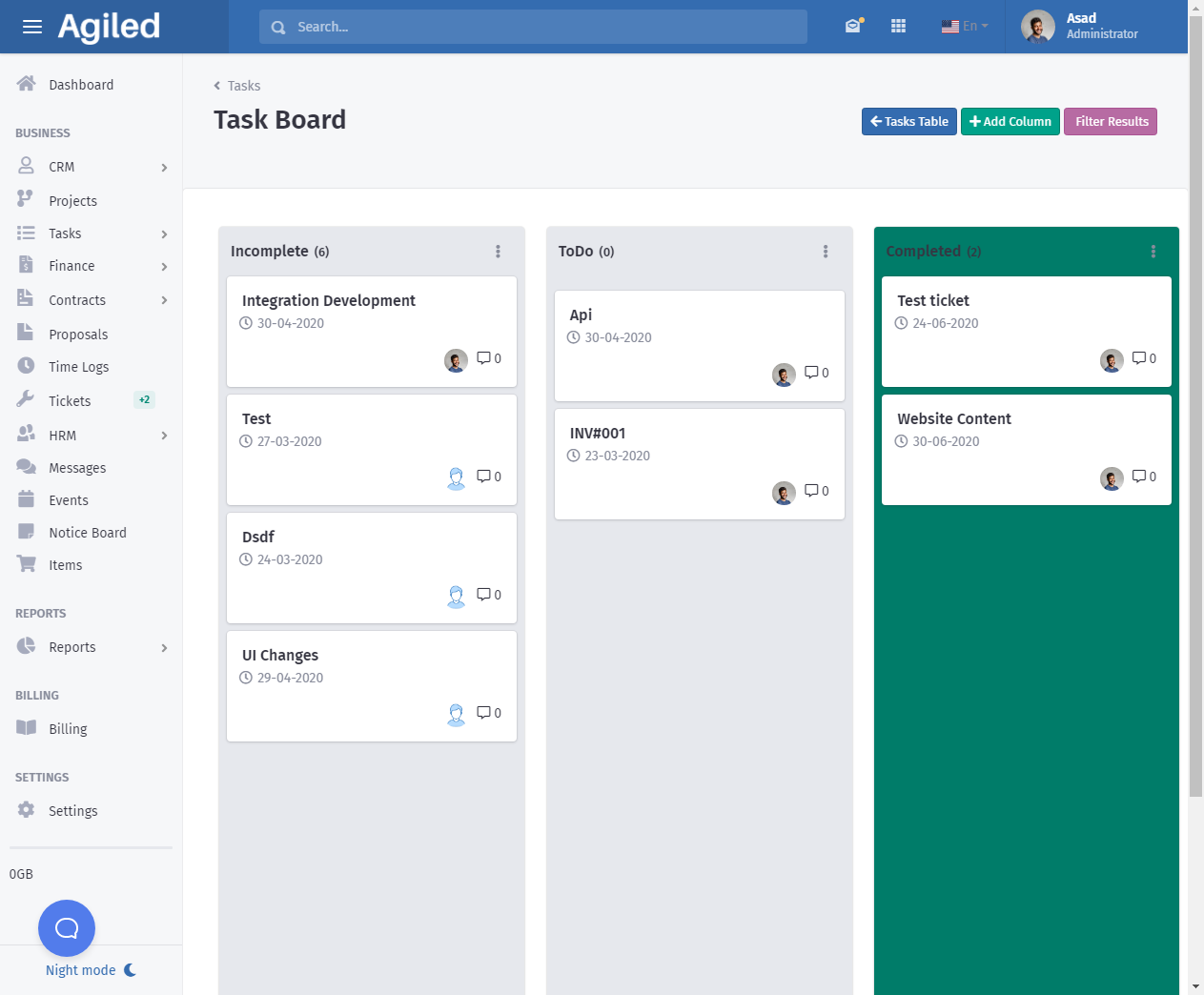
Task: Click the Add Column button
Action: 1010,122
